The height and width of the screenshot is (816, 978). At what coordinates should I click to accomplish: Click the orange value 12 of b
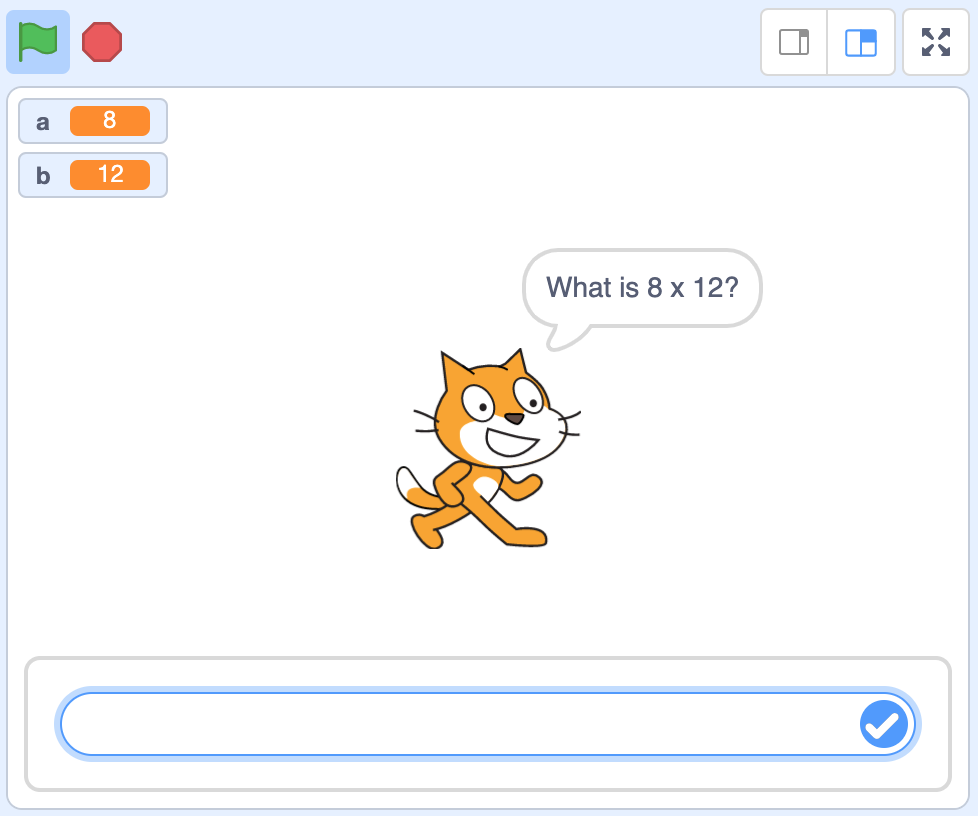tap(110, 175)
